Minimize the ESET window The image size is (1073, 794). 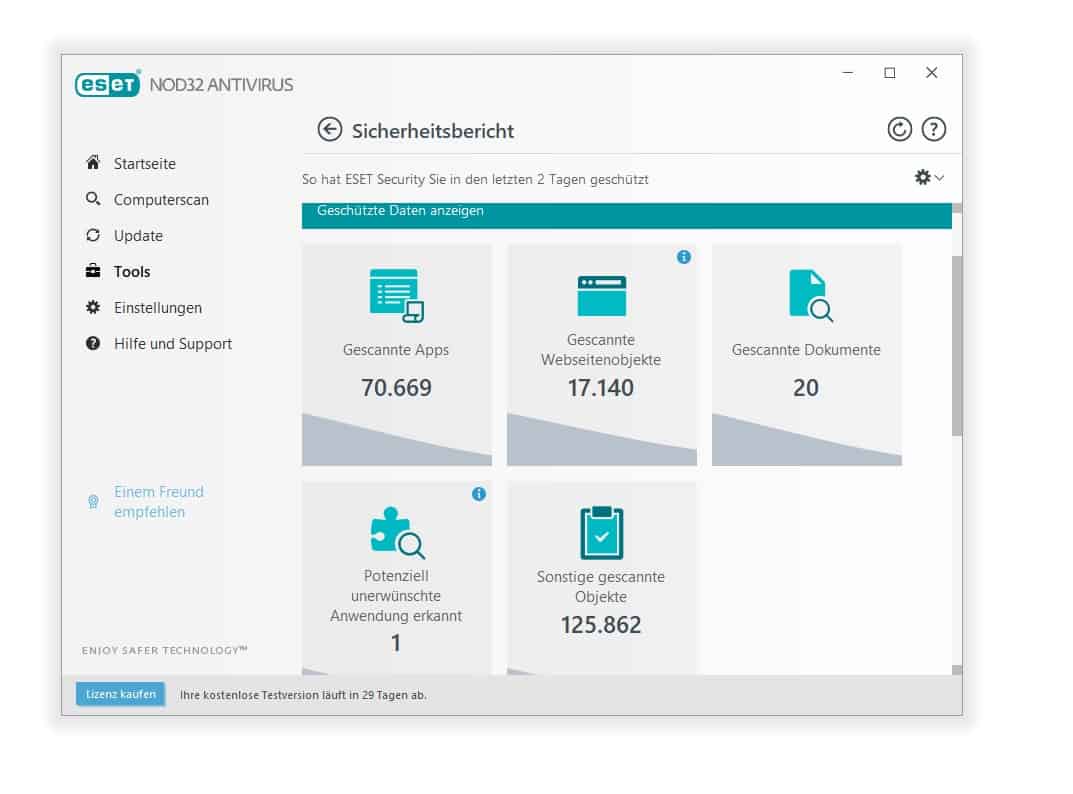848,73
